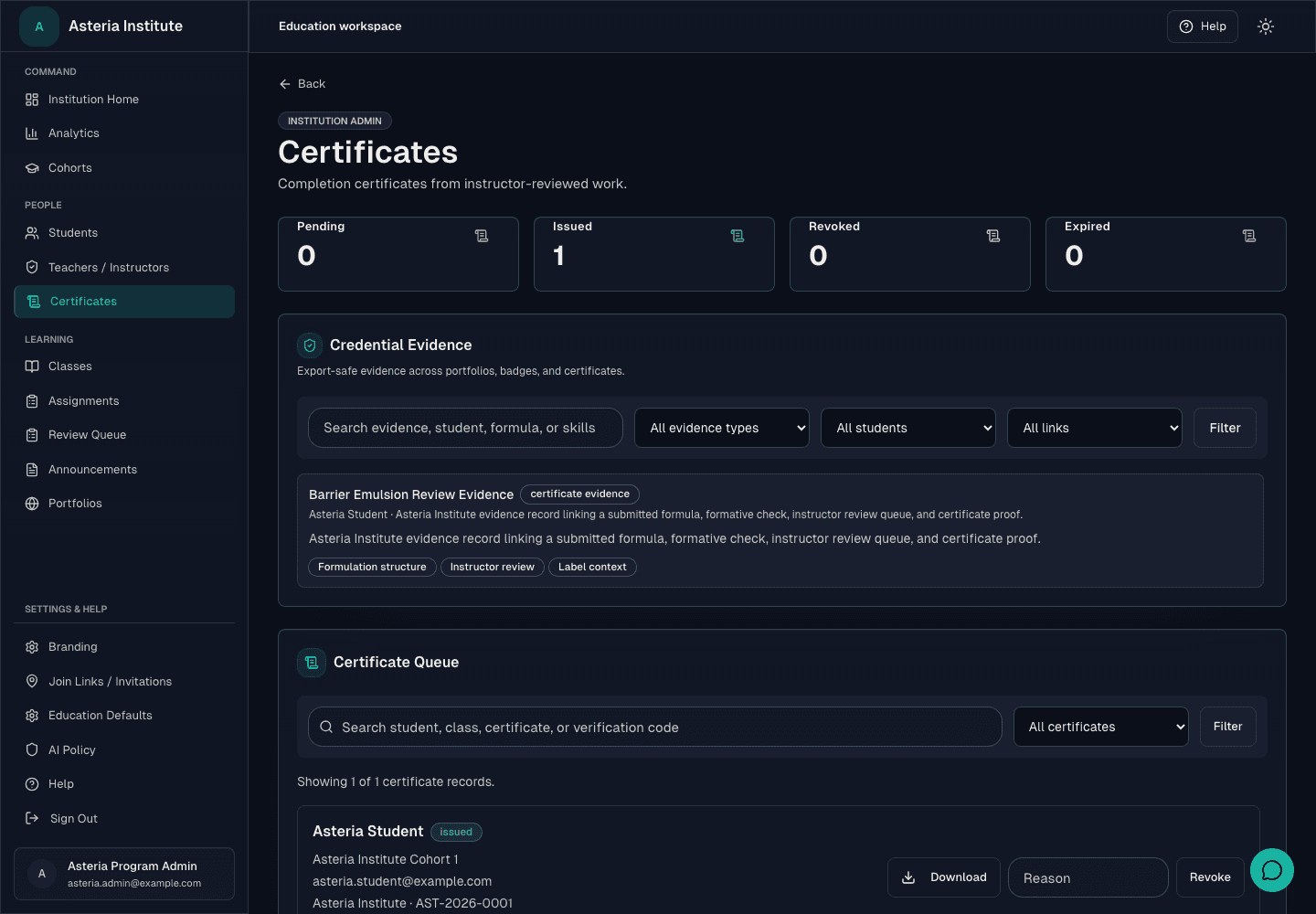The height and width of the screenshot is (914, 1316).
Task: Click the Analytics bar chart icon
Action: click(x=32, y=133)
